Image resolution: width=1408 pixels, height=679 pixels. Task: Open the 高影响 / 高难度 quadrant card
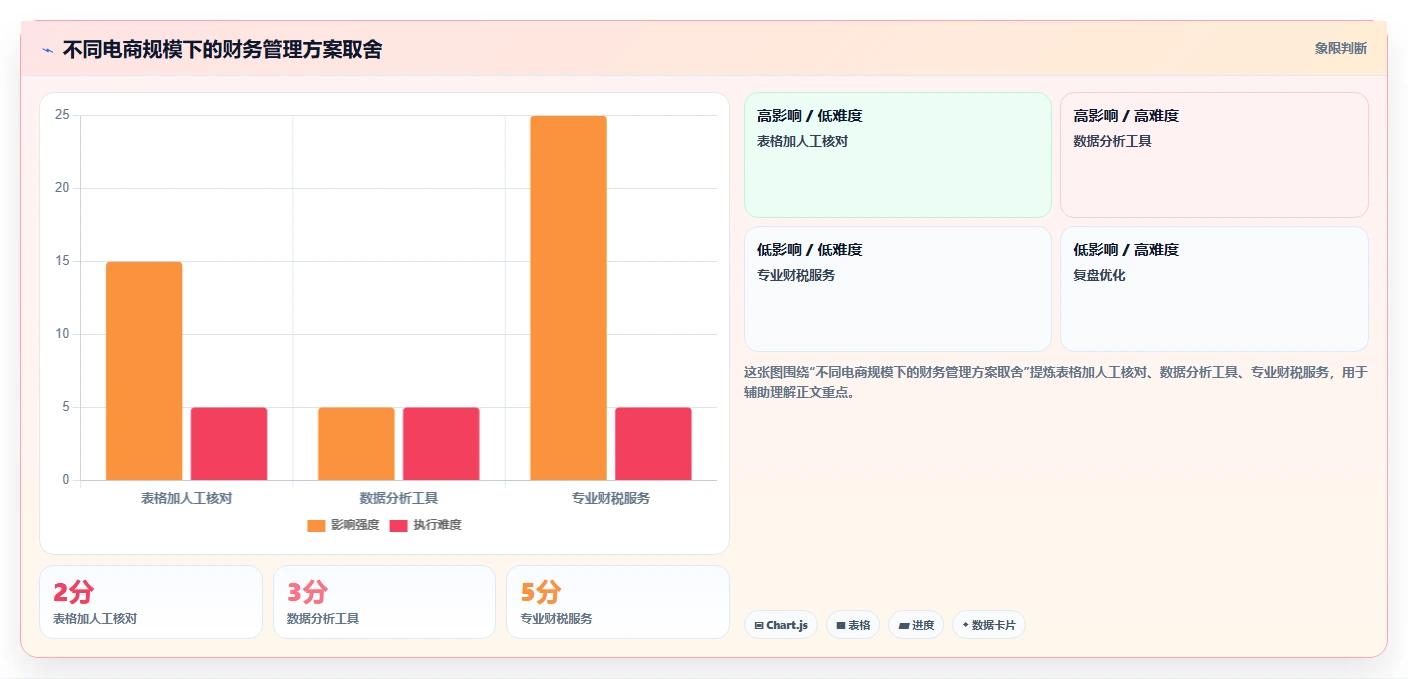1214,155
